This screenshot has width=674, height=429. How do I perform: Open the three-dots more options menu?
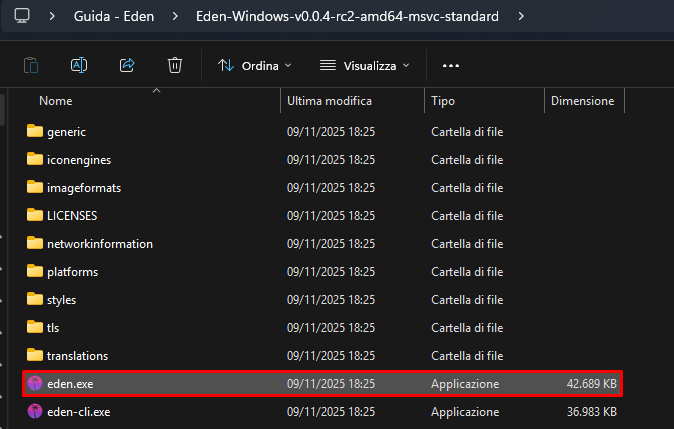(451, 66)
